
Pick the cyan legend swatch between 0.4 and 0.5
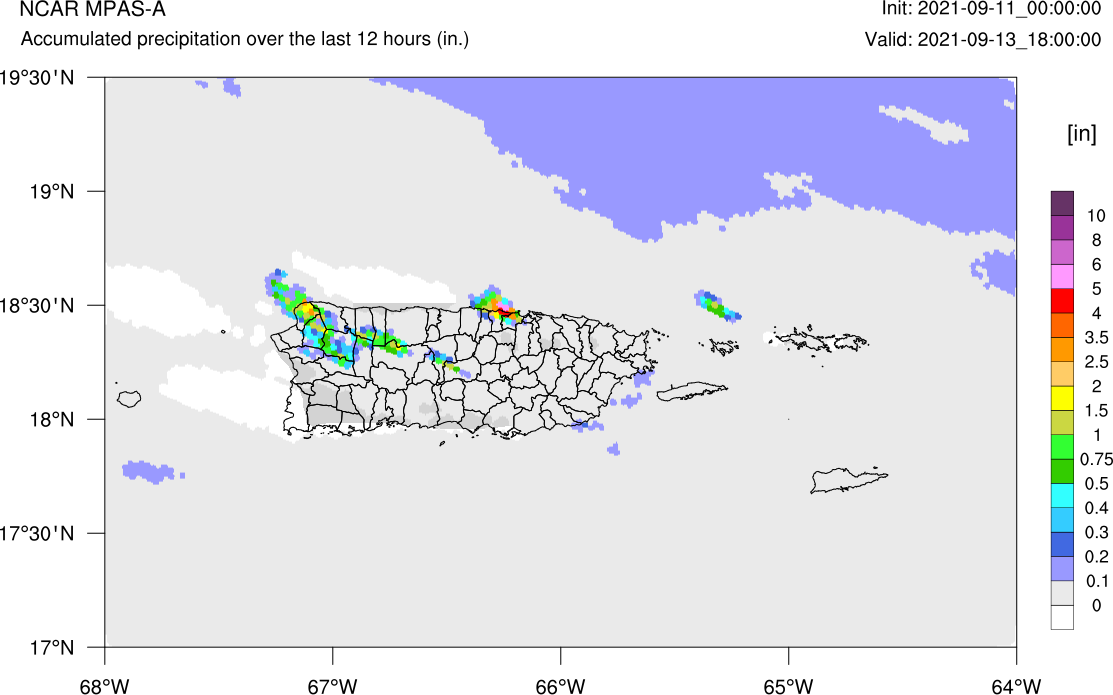pyautogui.click(x=1062, y=495)
